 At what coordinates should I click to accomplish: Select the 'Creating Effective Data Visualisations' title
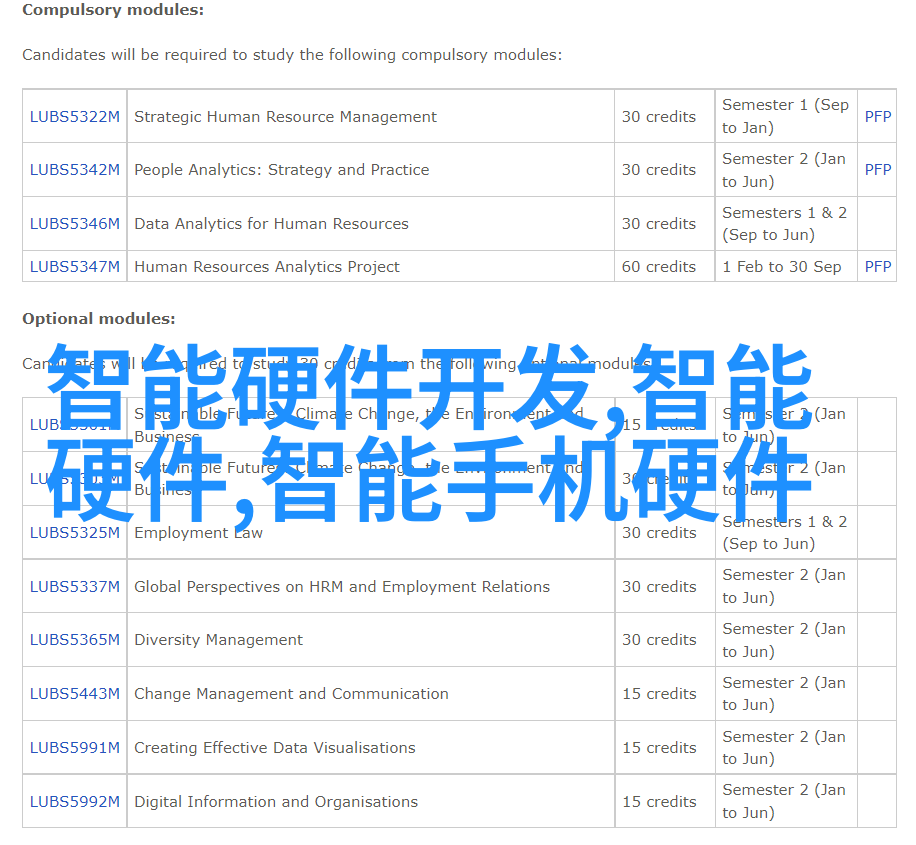(275, 747)
